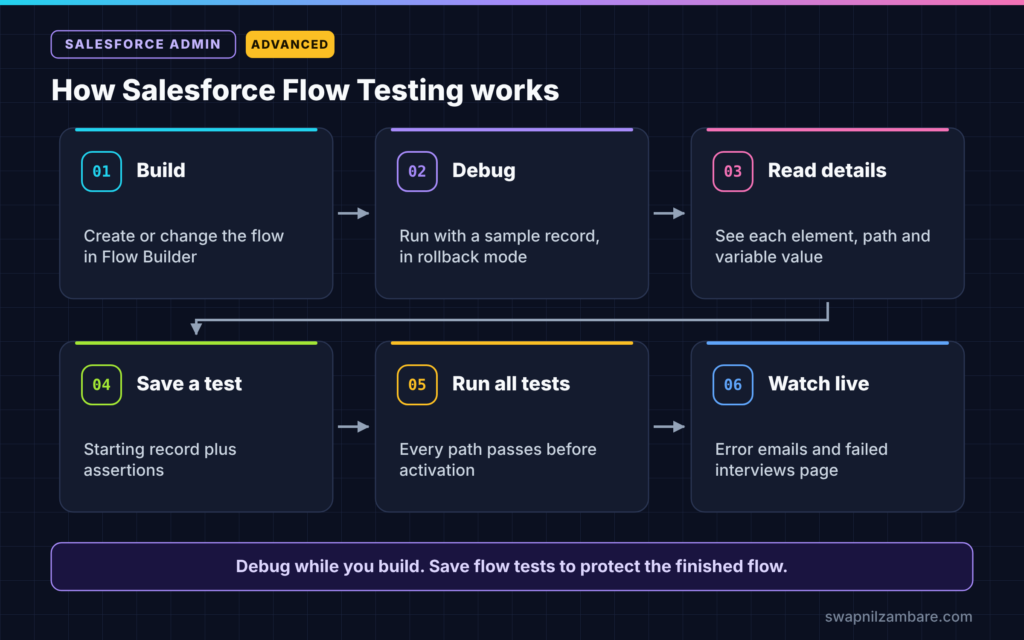Click 'Every path passes before activation' description
Screen dimensions: 1024x640
[498, 460]
